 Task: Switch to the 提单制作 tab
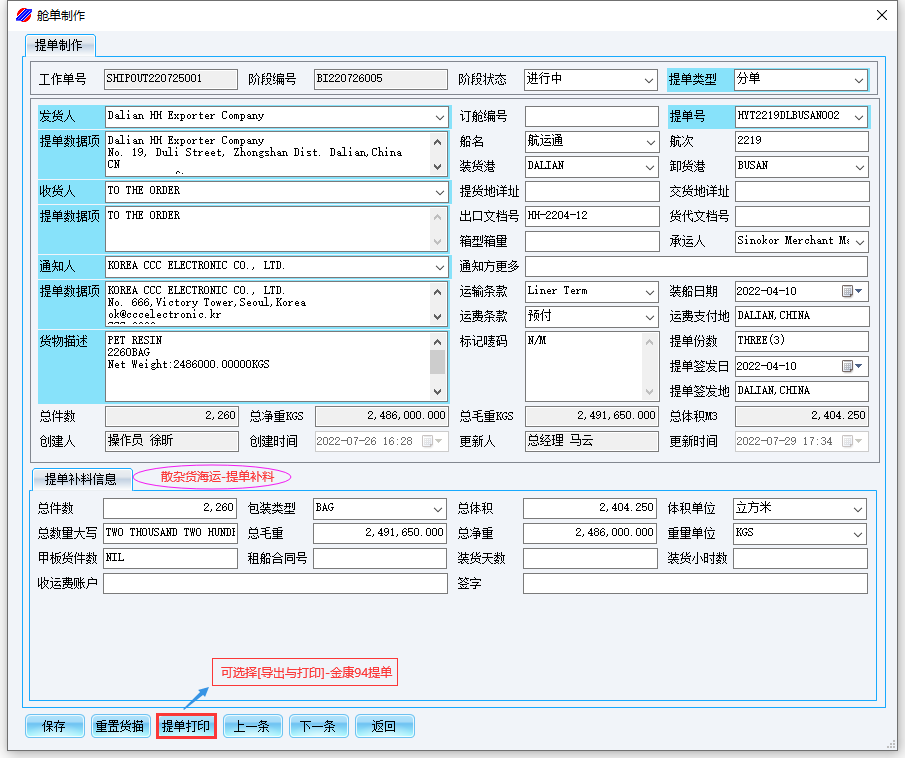coord(59,45)
